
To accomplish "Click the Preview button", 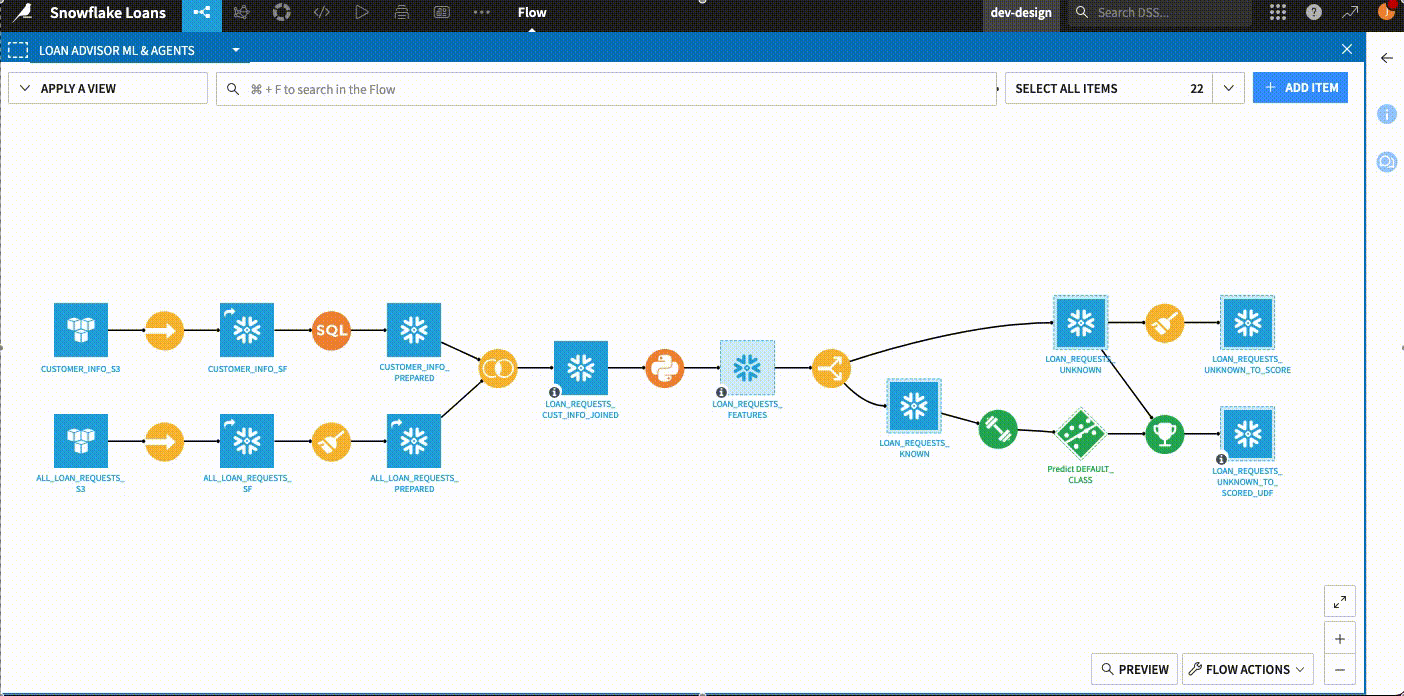I will pos(1134,669).
